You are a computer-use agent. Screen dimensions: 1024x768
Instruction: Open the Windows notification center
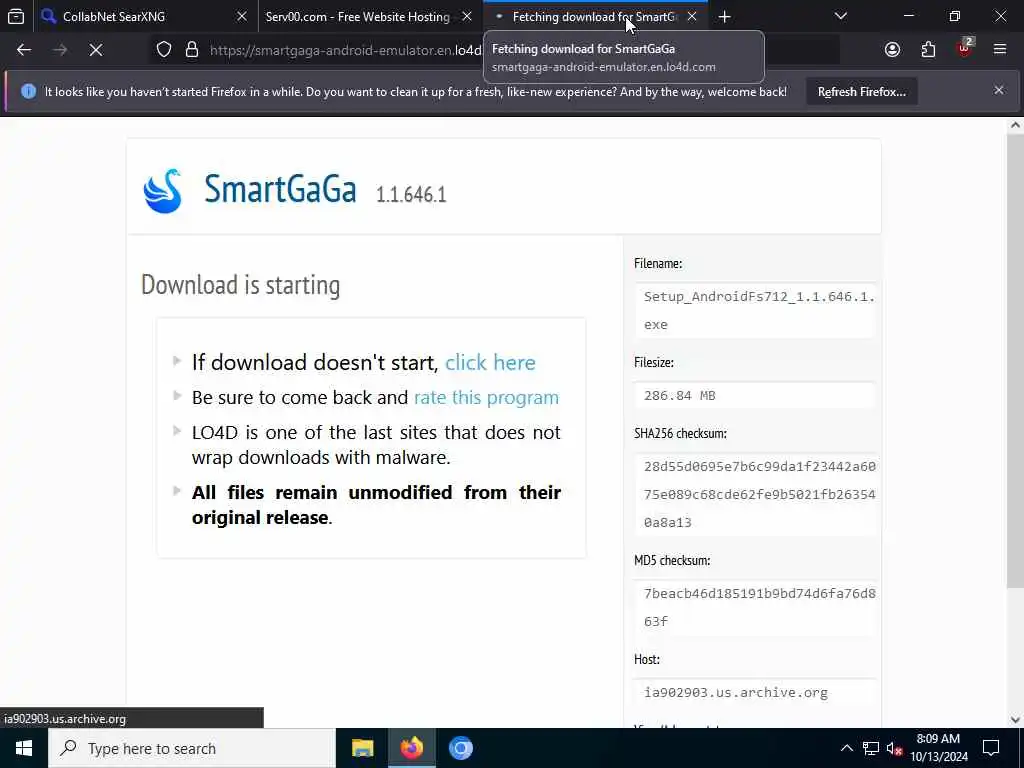point(991,748)
